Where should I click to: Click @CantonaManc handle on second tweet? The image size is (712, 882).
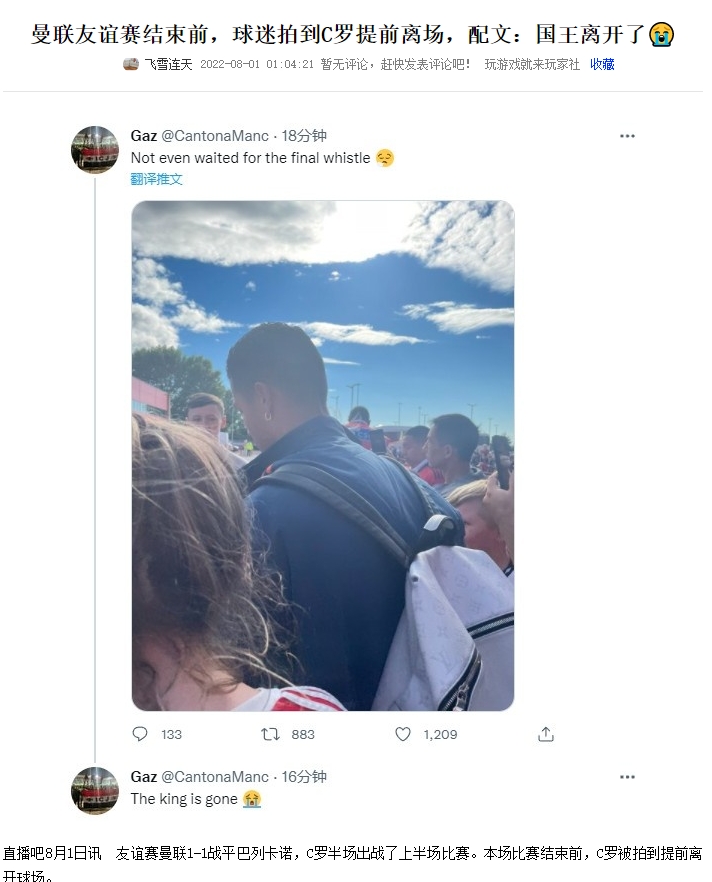pos(215,777)
